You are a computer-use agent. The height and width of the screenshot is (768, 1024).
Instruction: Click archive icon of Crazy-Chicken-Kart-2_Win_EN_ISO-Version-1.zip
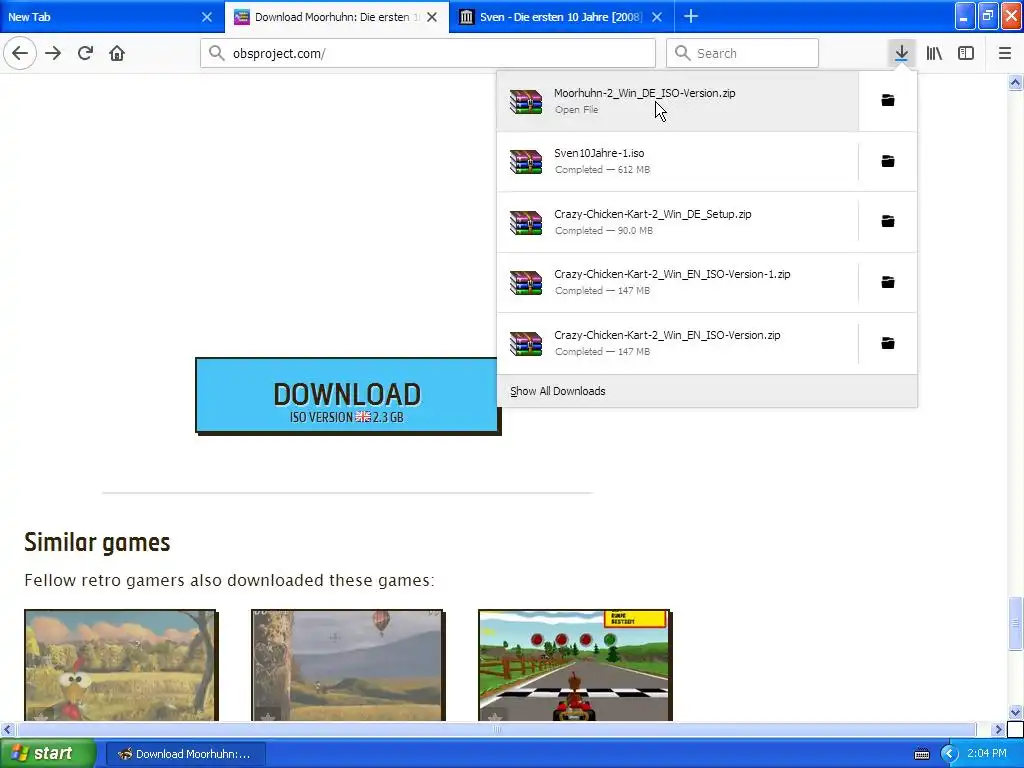coord(526,282)
